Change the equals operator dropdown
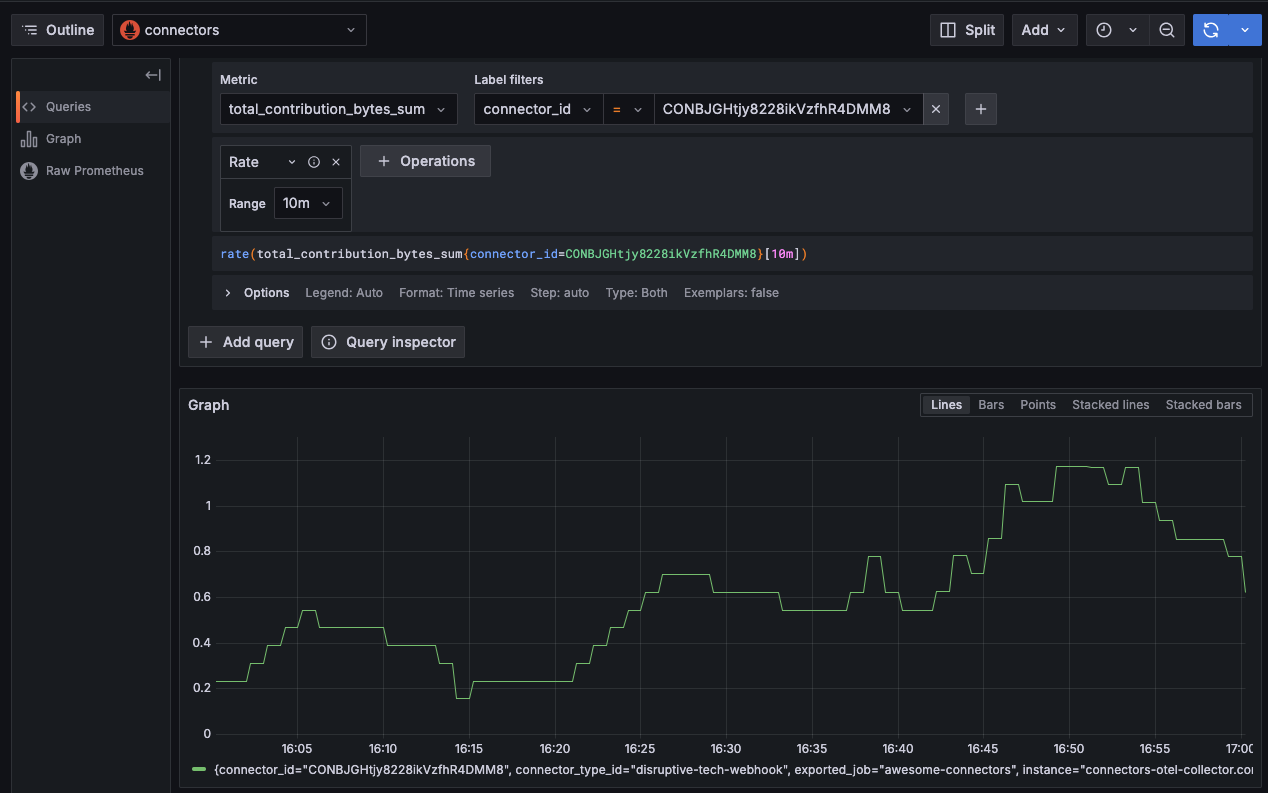The height and width of the screenshot is (793, 1268). pyautogui.click(x=628, y=109)
